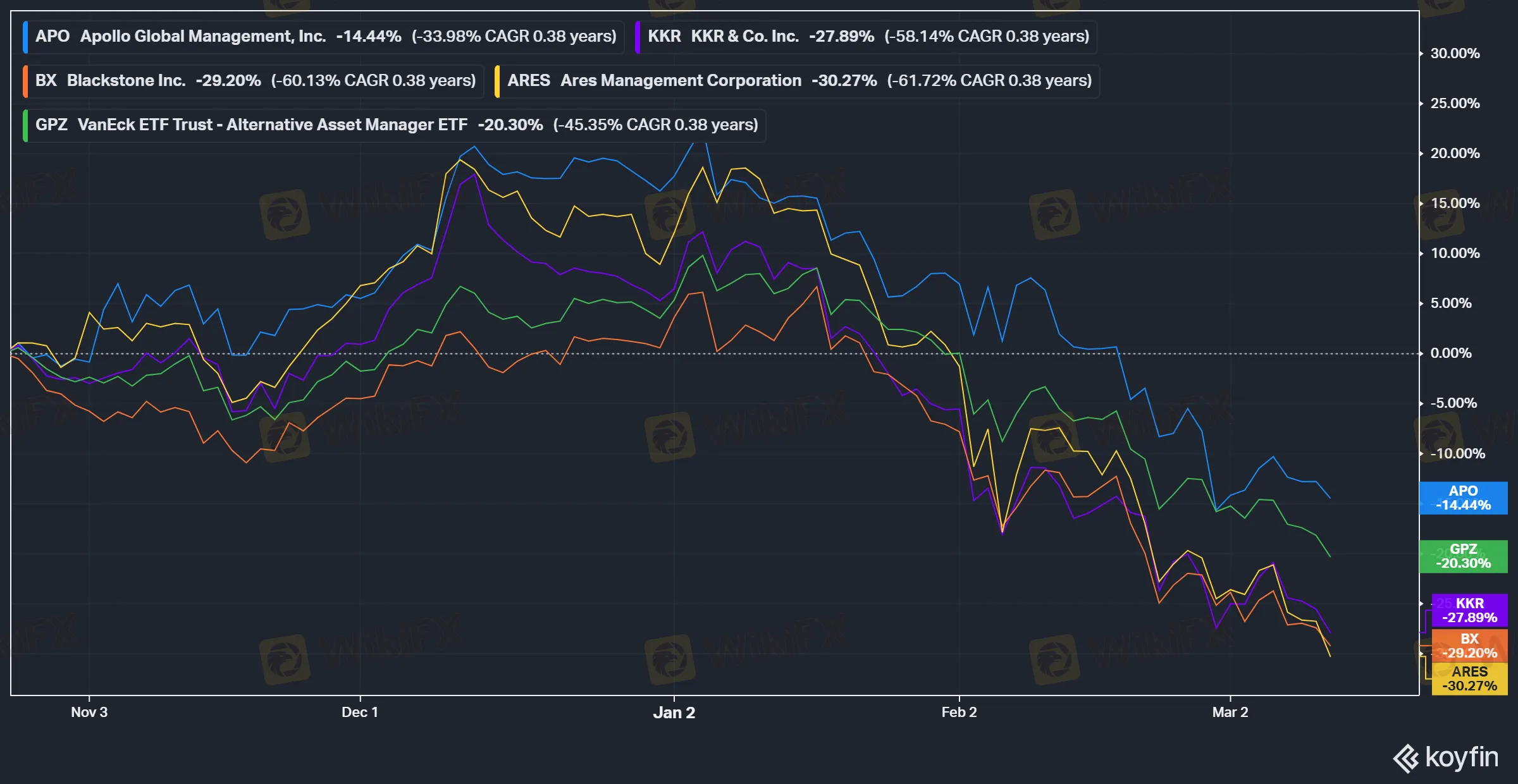This screenshot has width=1518, height=784.
Task: Click the Mar 2 date axis label
Action: [x=1230, y=713]
